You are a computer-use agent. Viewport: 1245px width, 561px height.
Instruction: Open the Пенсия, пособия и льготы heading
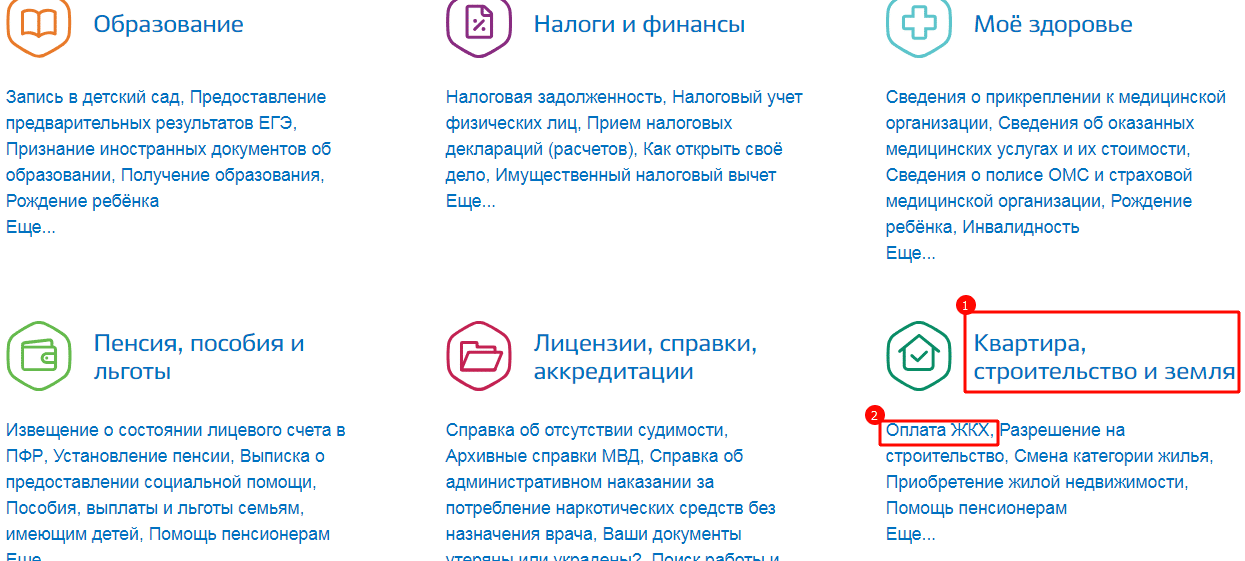[x=199, y=357]
